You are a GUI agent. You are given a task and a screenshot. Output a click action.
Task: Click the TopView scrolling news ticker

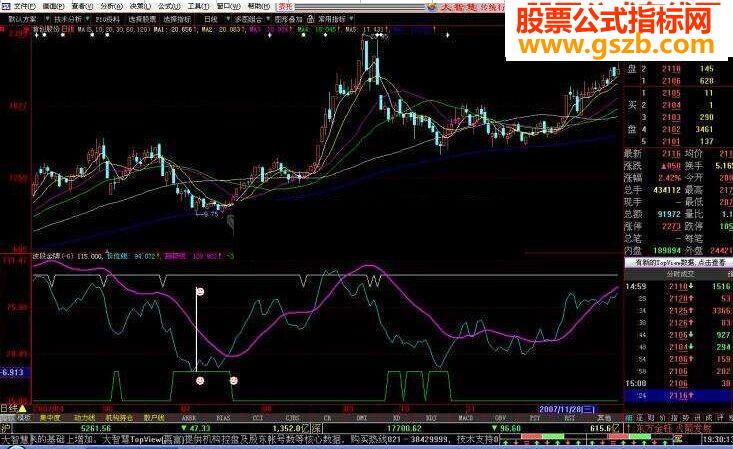[250, 439]
